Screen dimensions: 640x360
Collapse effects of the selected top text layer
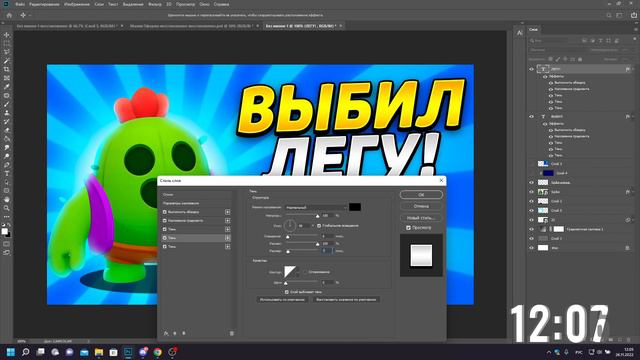tap(633, 69)
